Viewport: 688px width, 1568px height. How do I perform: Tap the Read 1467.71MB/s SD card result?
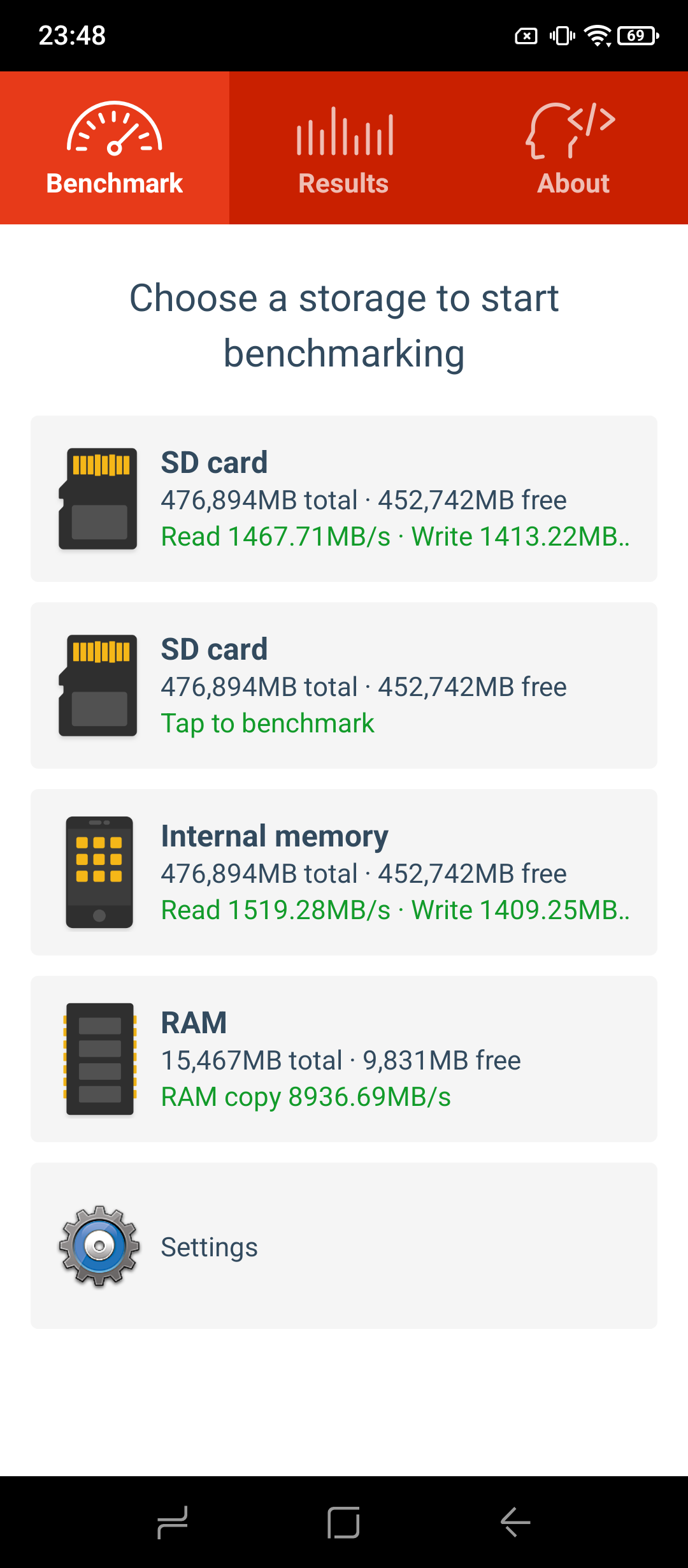275,537
